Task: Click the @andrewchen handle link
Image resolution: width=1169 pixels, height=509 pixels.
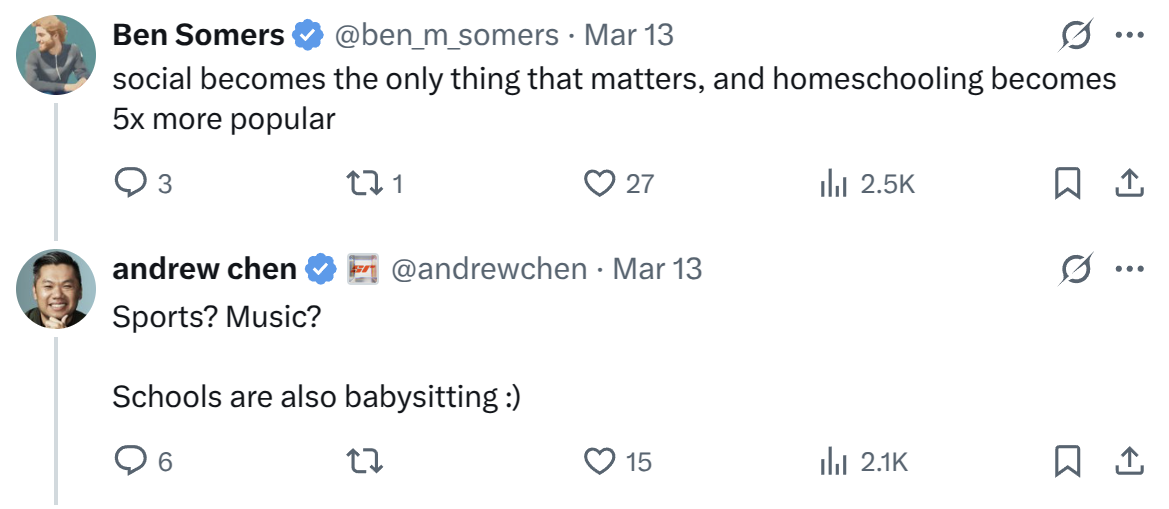Action: click(489, 269)
